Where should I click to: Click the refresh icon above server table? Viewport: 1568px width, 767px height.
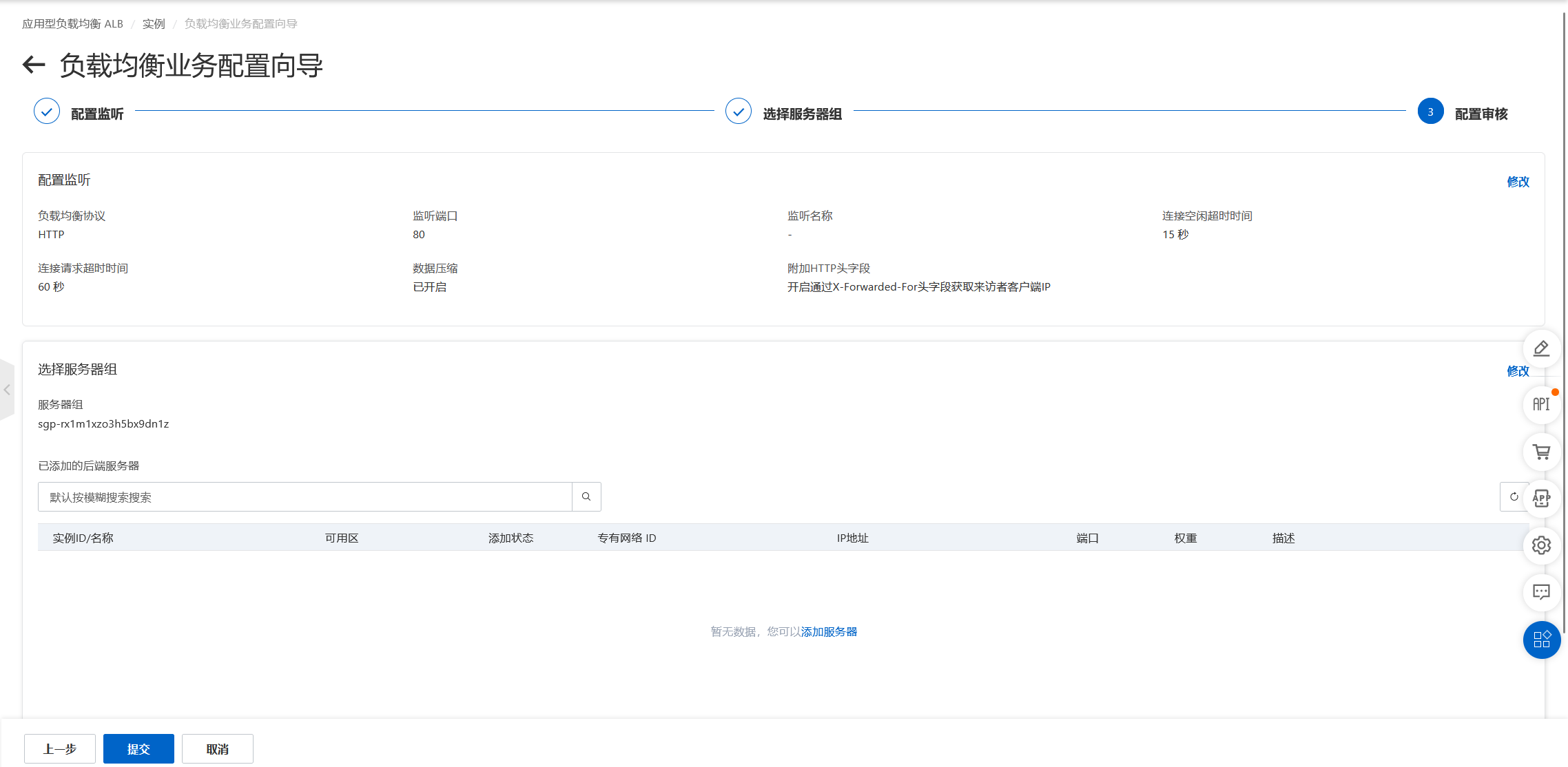(x=1513, y=496)
